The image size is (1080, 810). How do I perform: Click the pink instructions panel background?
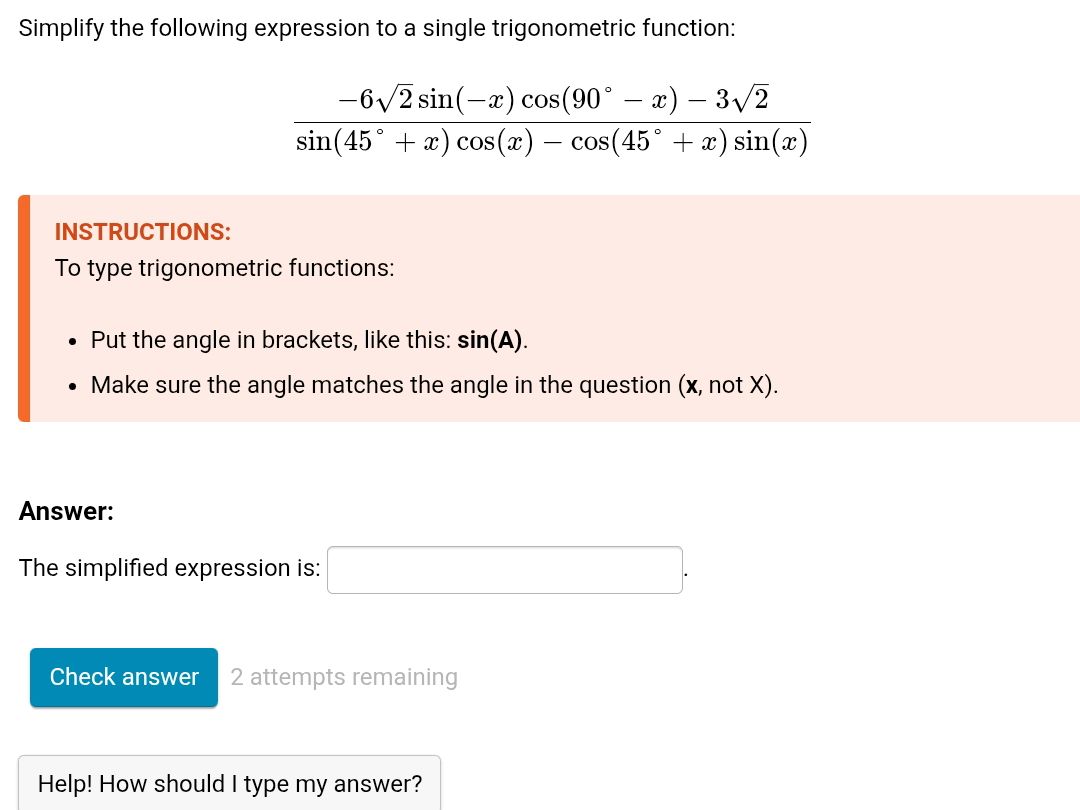click(x=900, y=300)
